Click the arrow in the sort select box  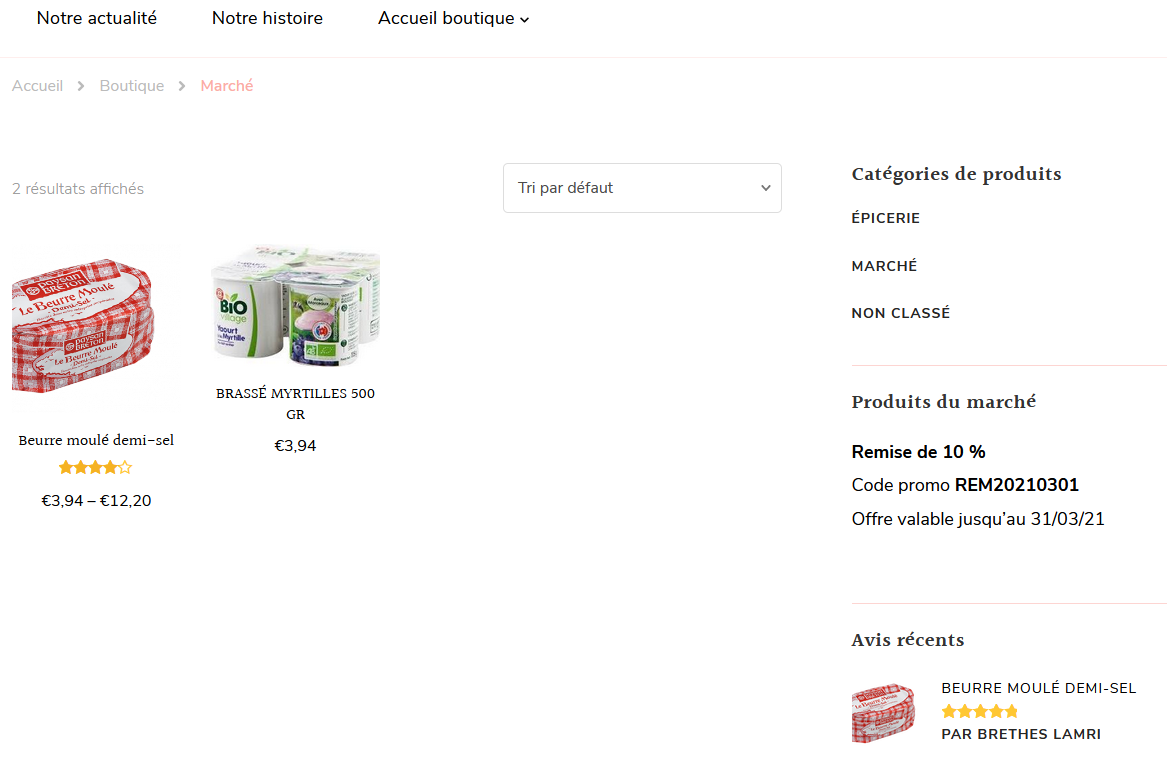[x=766, y=188]
